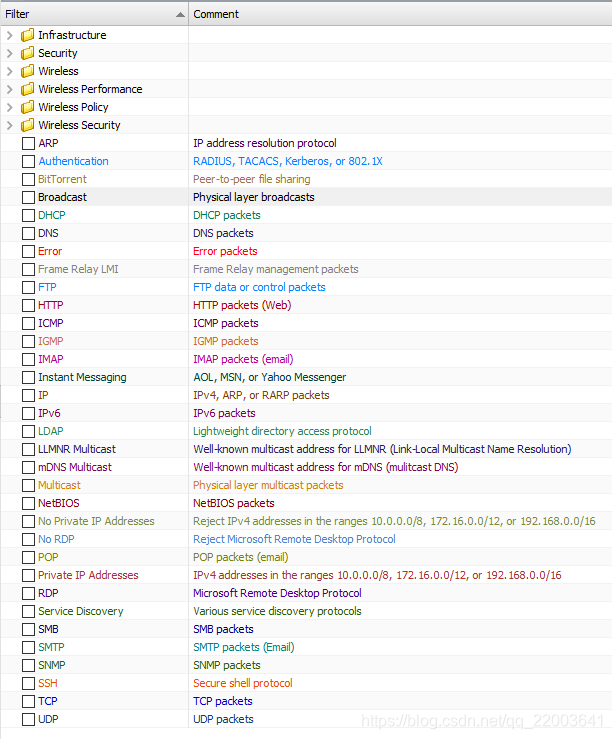Screen dimensions: 612x739
Task: Expand the Wireless Security folder
Action: point(9,125)
